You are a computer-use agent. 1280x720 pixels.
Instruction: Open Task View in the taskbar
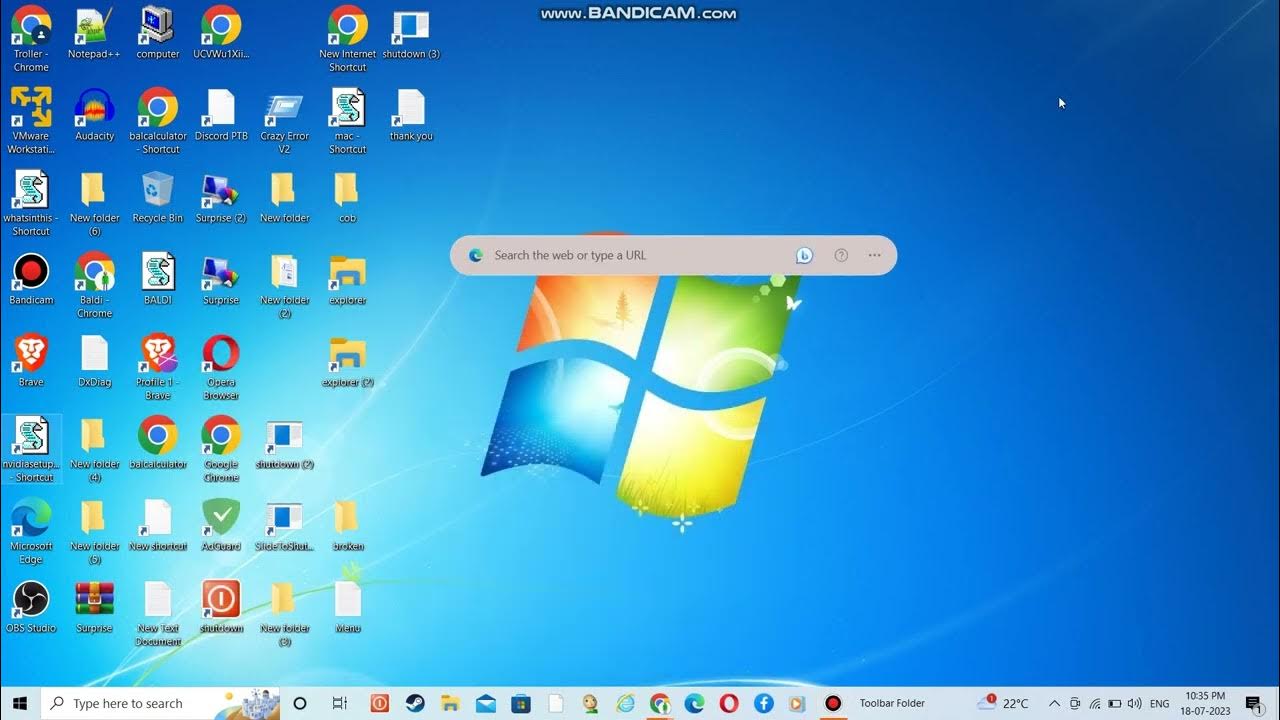tap(339, 703)
